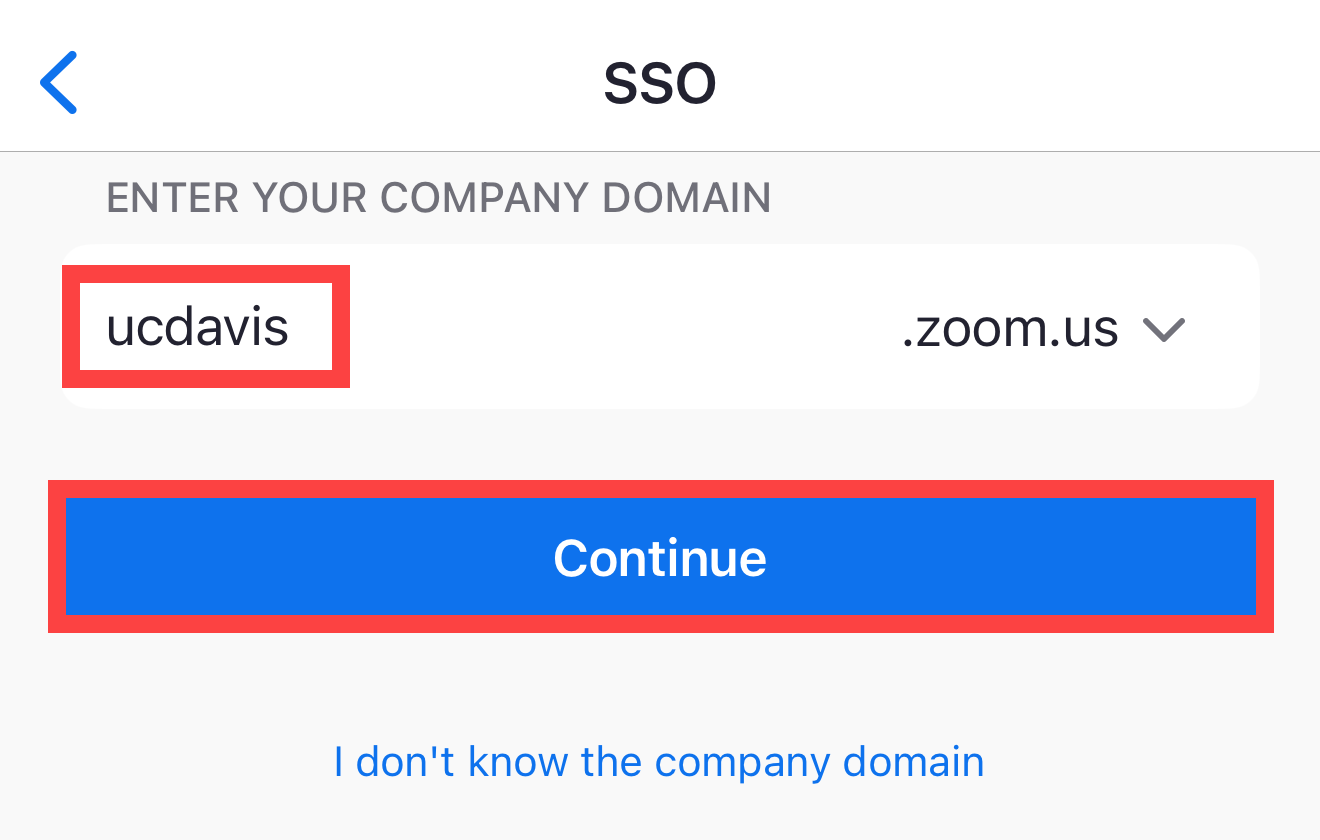1320x840 pixels.
Task: Select the .zoom.us suffix text
Action: (x=1009, y=328)
